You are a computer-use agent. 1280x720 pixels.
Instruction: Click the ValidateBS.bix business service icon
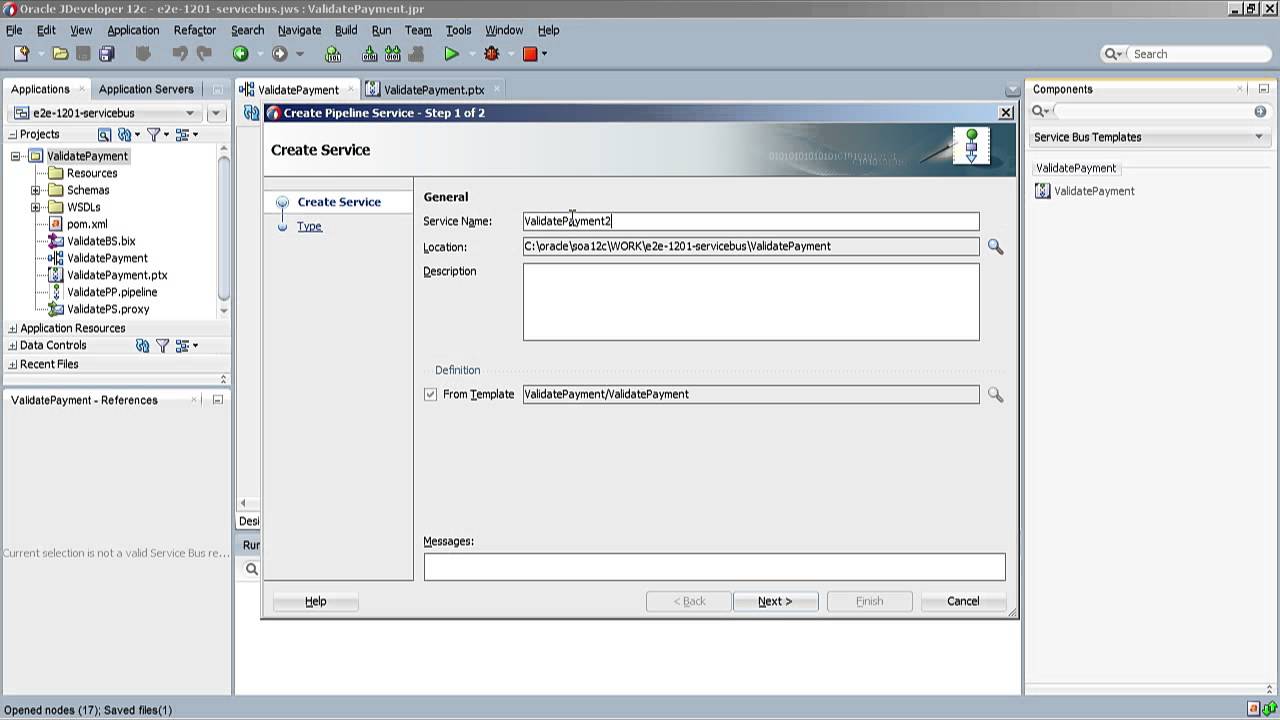tap(56, 241)
